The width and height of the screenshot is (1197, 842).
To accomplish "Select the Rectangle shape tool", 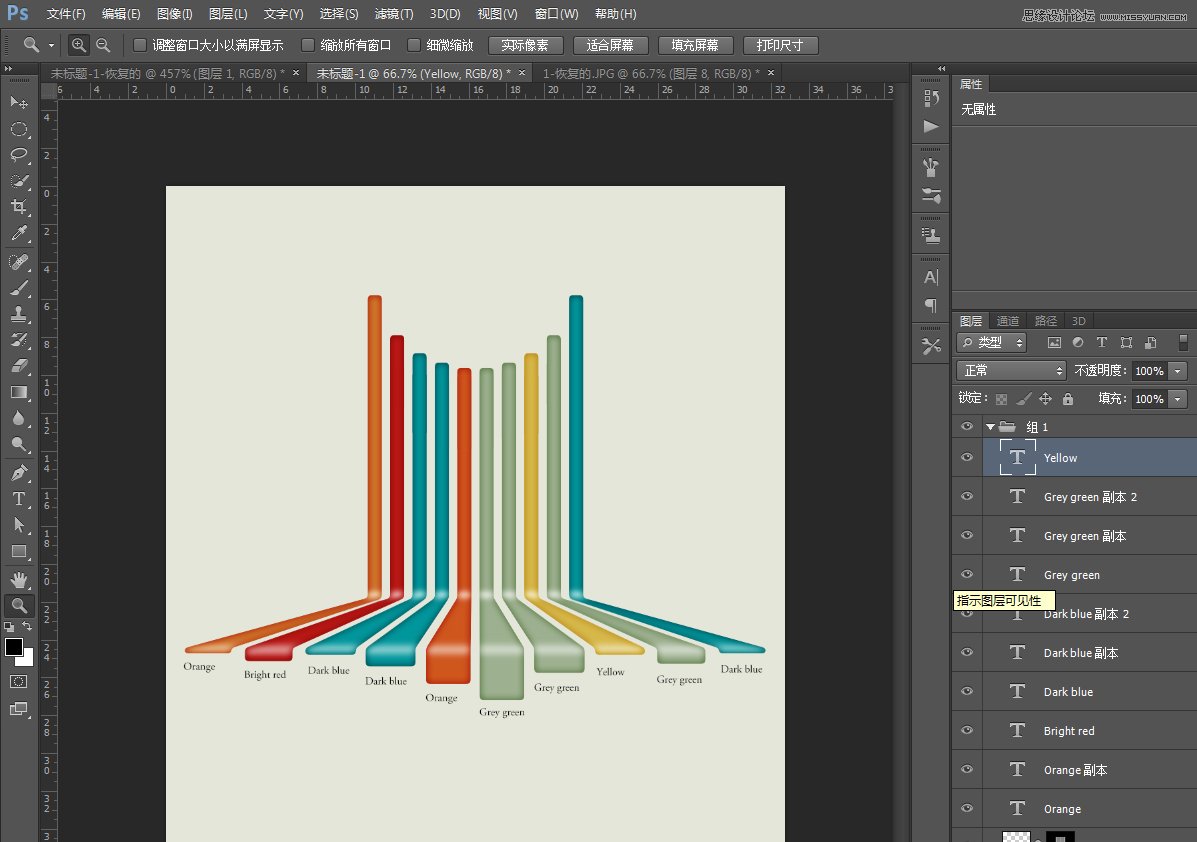I will 19,551.
